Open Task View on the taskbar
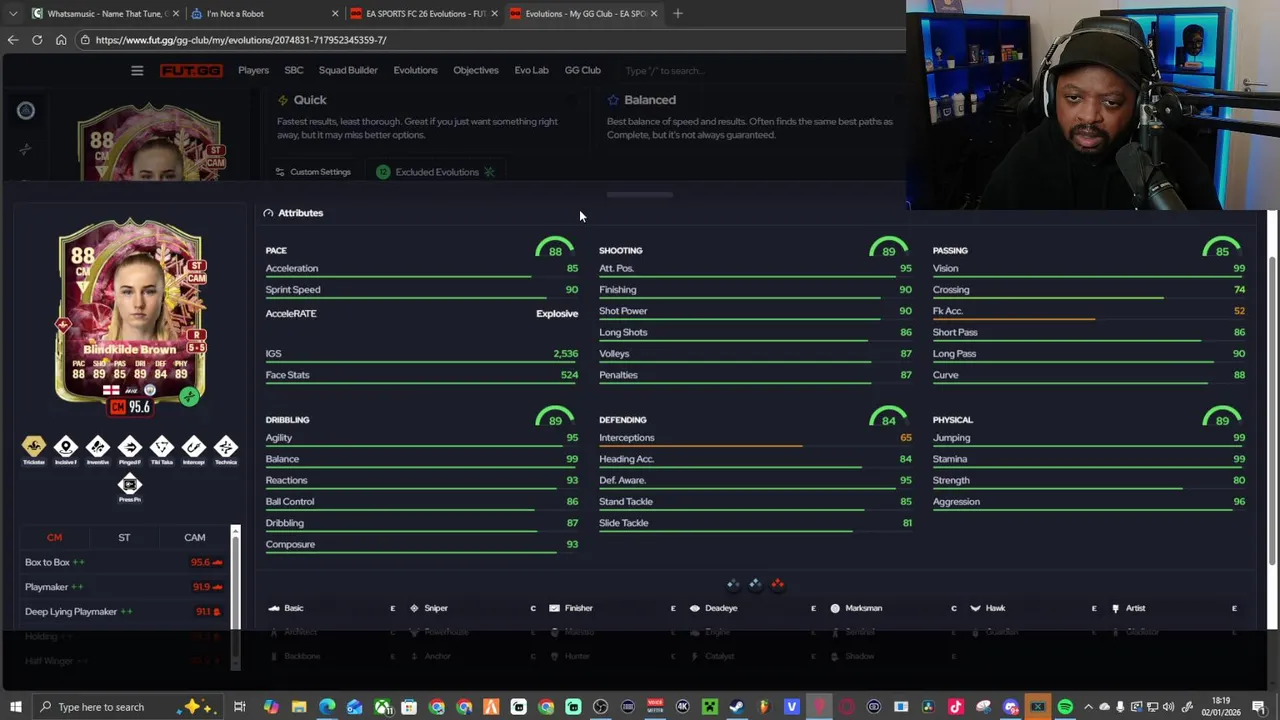This screenshot has height=720, width=1280. click(x=240, y=707)
